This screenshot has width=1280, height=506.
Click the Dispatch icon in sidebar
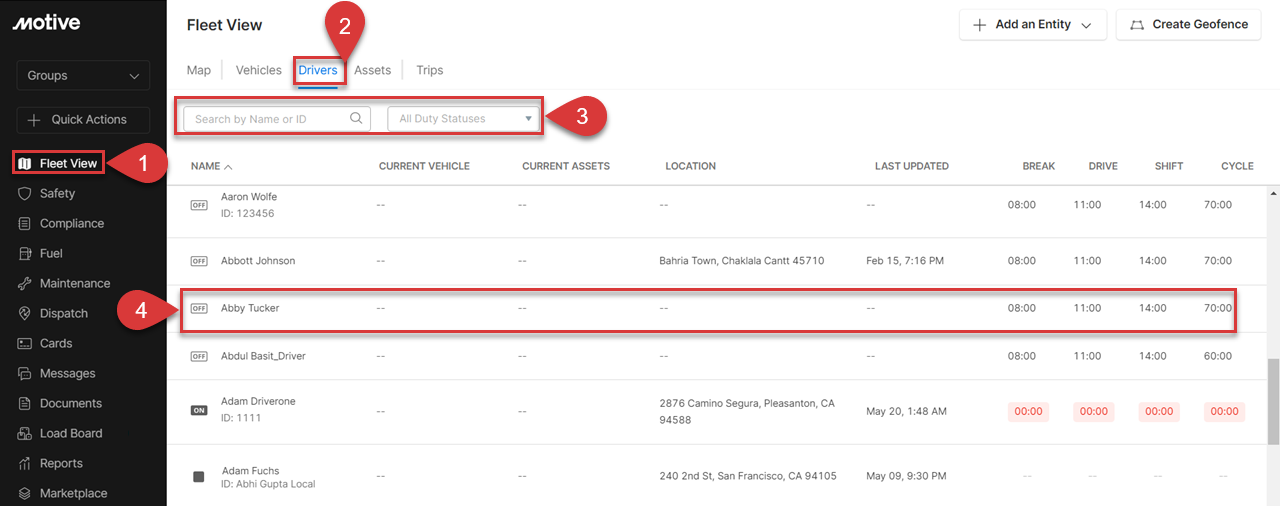[25, 313]
